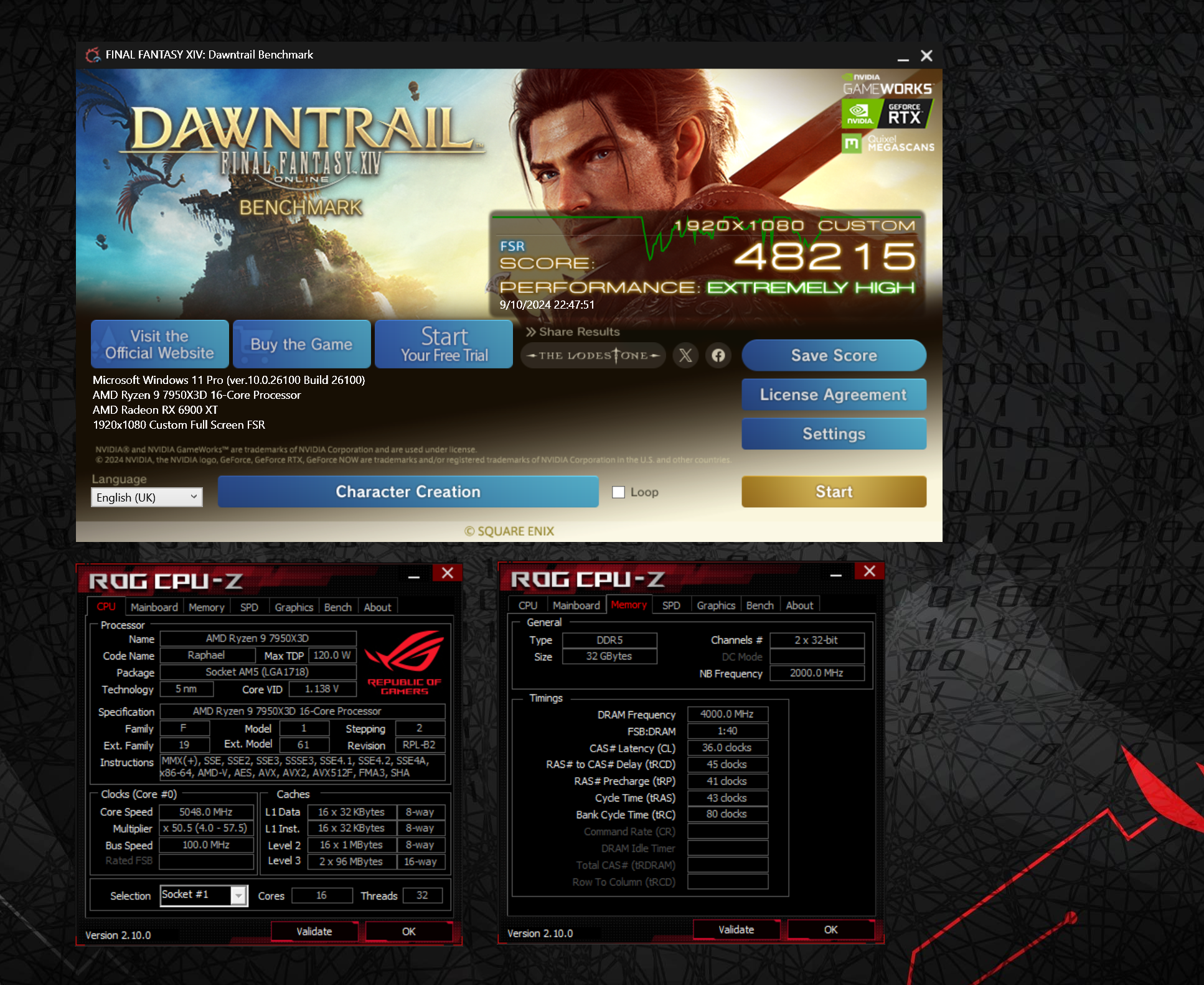
Task: Open Bench tab in left CPU-Z window
Action: tap(338, 607)
